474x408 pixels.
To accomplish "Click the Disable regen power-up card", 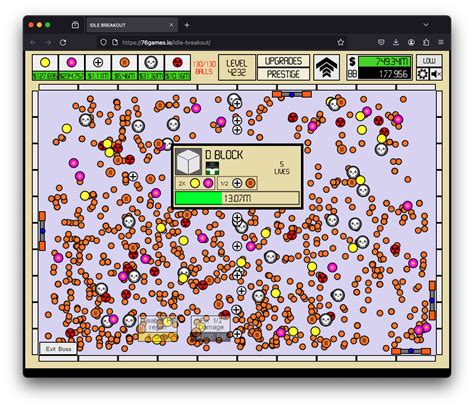I will point(158,328).
